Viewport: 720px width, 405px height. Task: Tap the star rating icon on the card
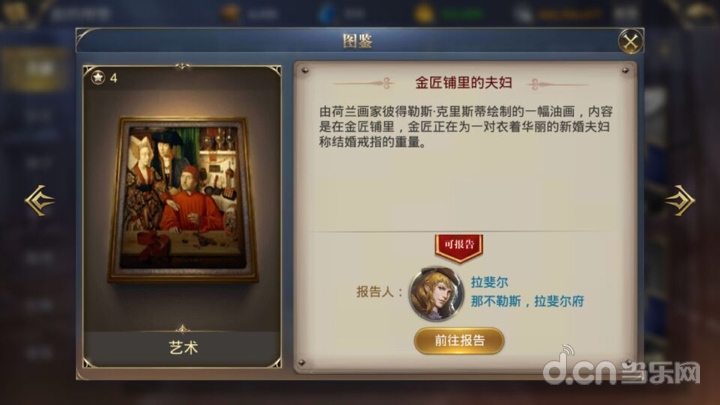98,78
